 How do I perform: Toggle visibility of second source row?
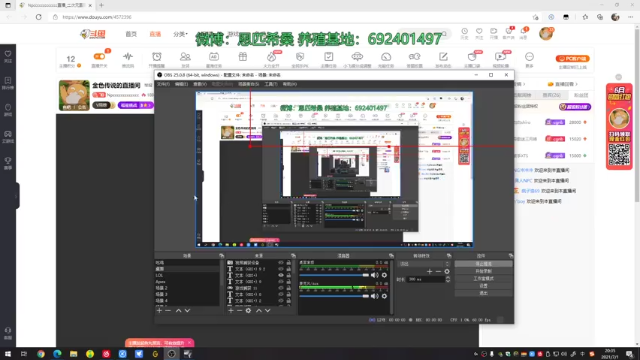281,269
